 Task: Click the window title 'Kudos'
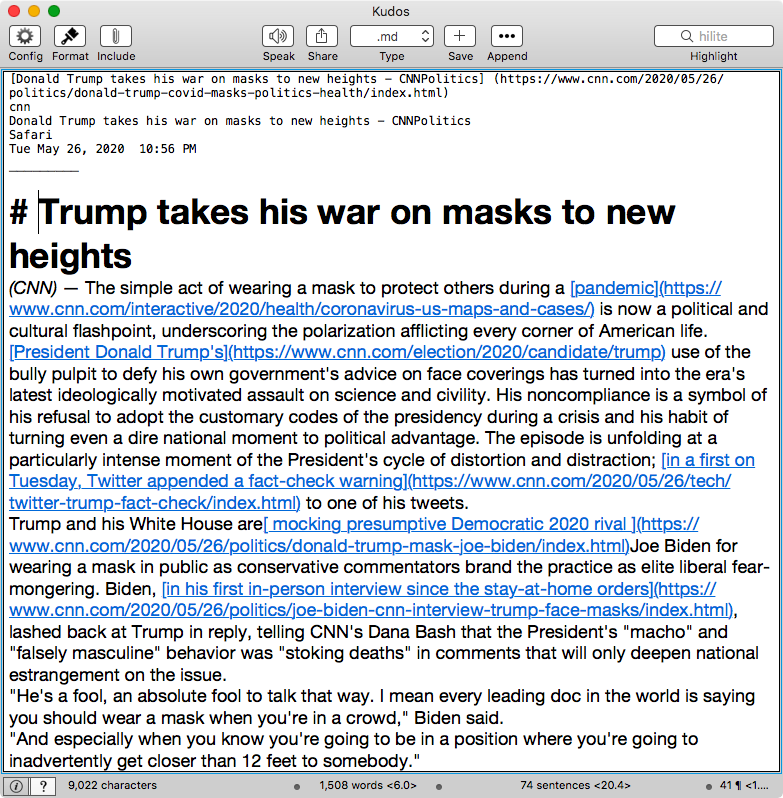click(x=391, y=11)
